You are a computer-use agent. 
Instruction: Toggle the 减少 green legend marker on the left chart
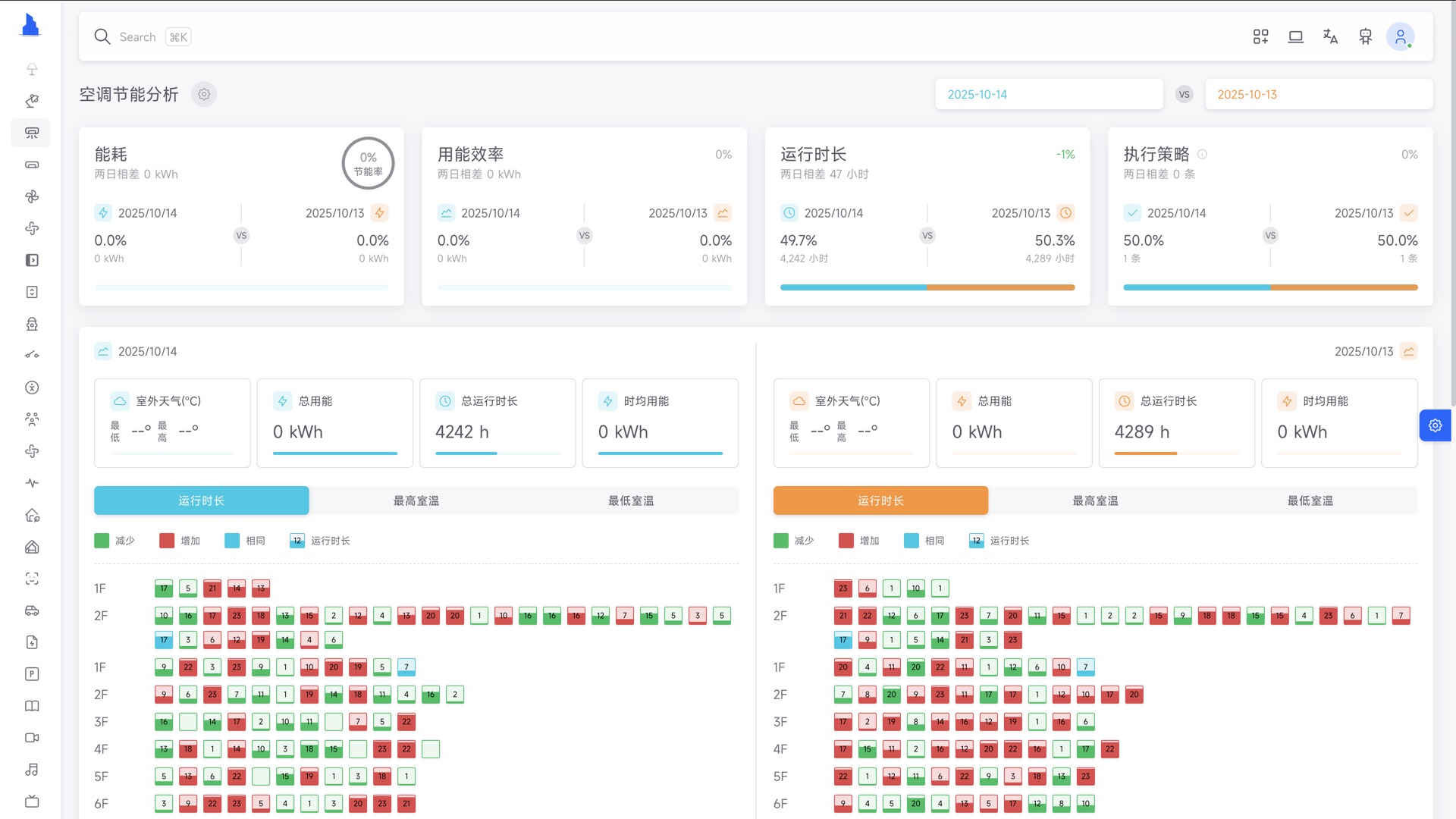tap(103, 541)
